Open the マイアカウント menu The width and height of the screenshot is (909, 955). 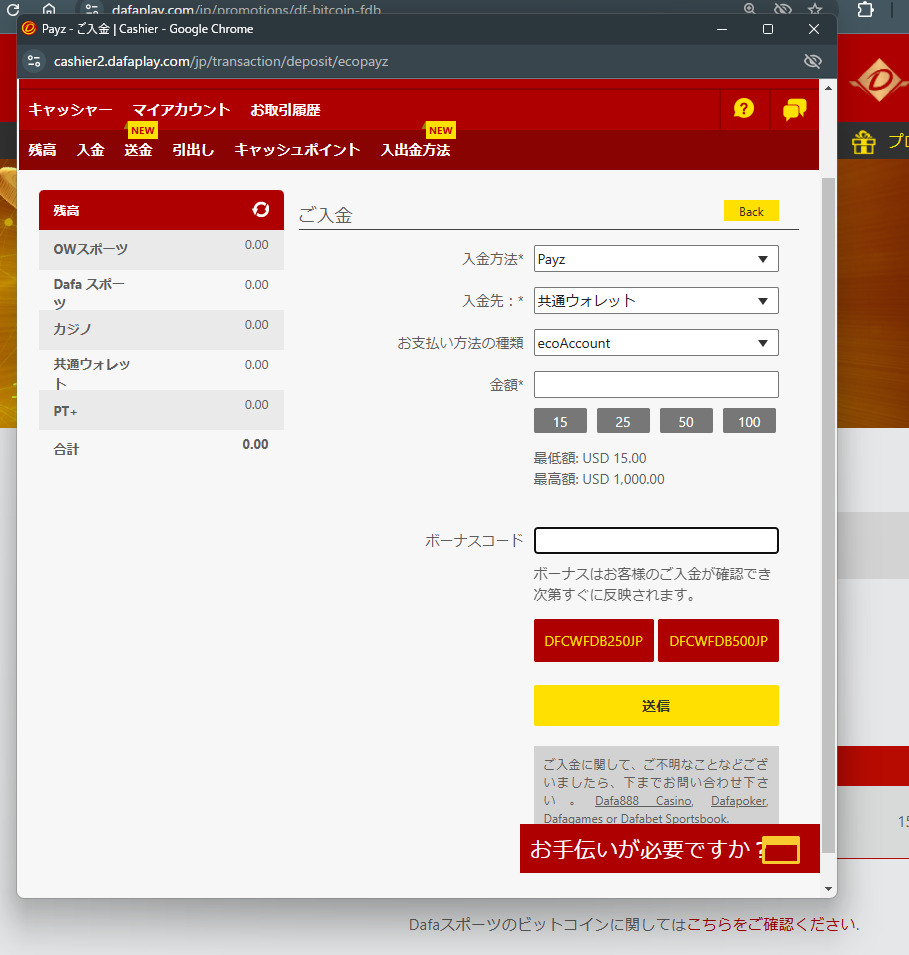pyautogui.click(x=181, y=110)
